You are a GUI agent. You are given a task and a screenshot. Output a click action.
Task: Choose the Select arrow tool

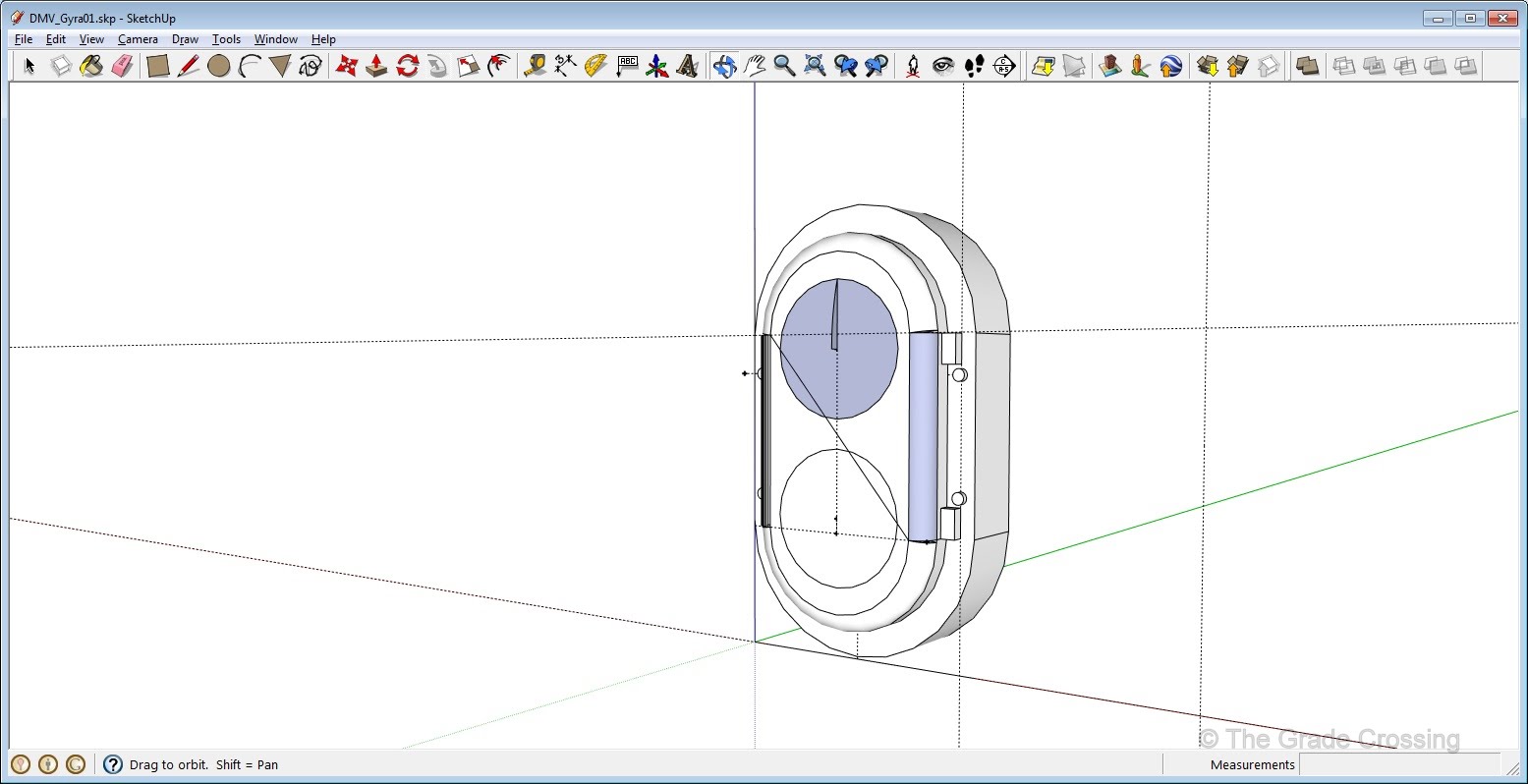29,66
